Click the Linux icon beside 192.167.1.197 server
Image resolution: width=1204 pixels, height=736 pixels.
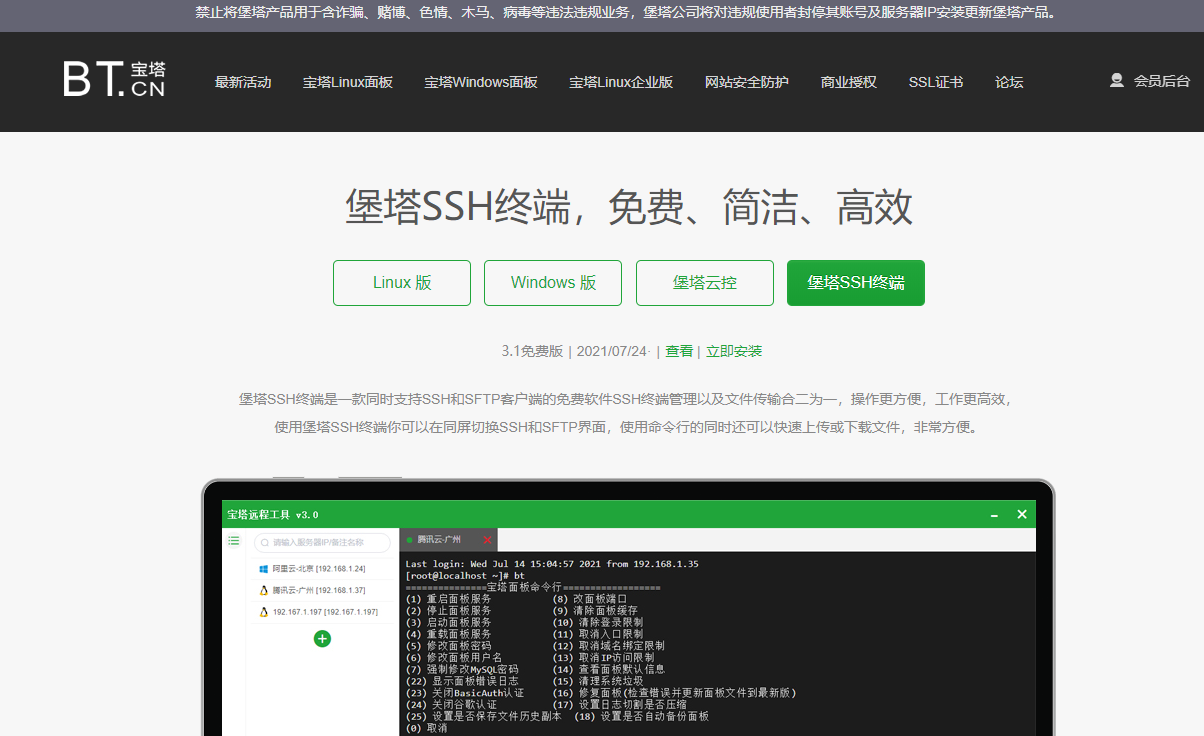coord(263,613)
